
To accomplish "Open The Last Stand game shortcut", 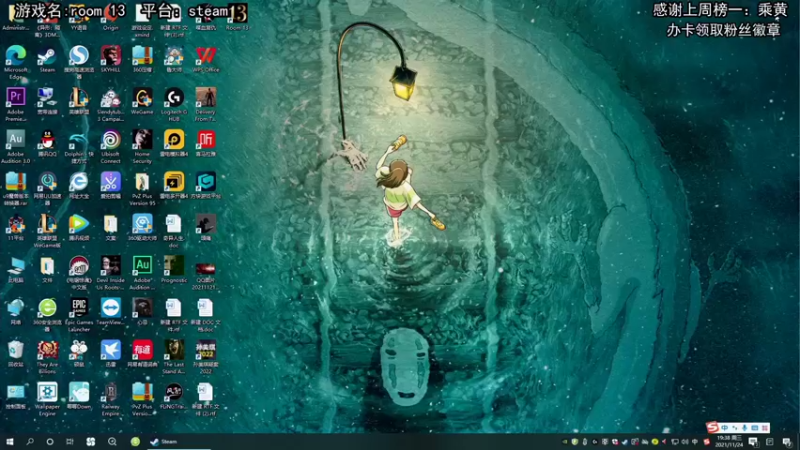I will click(x=174, y=353).
